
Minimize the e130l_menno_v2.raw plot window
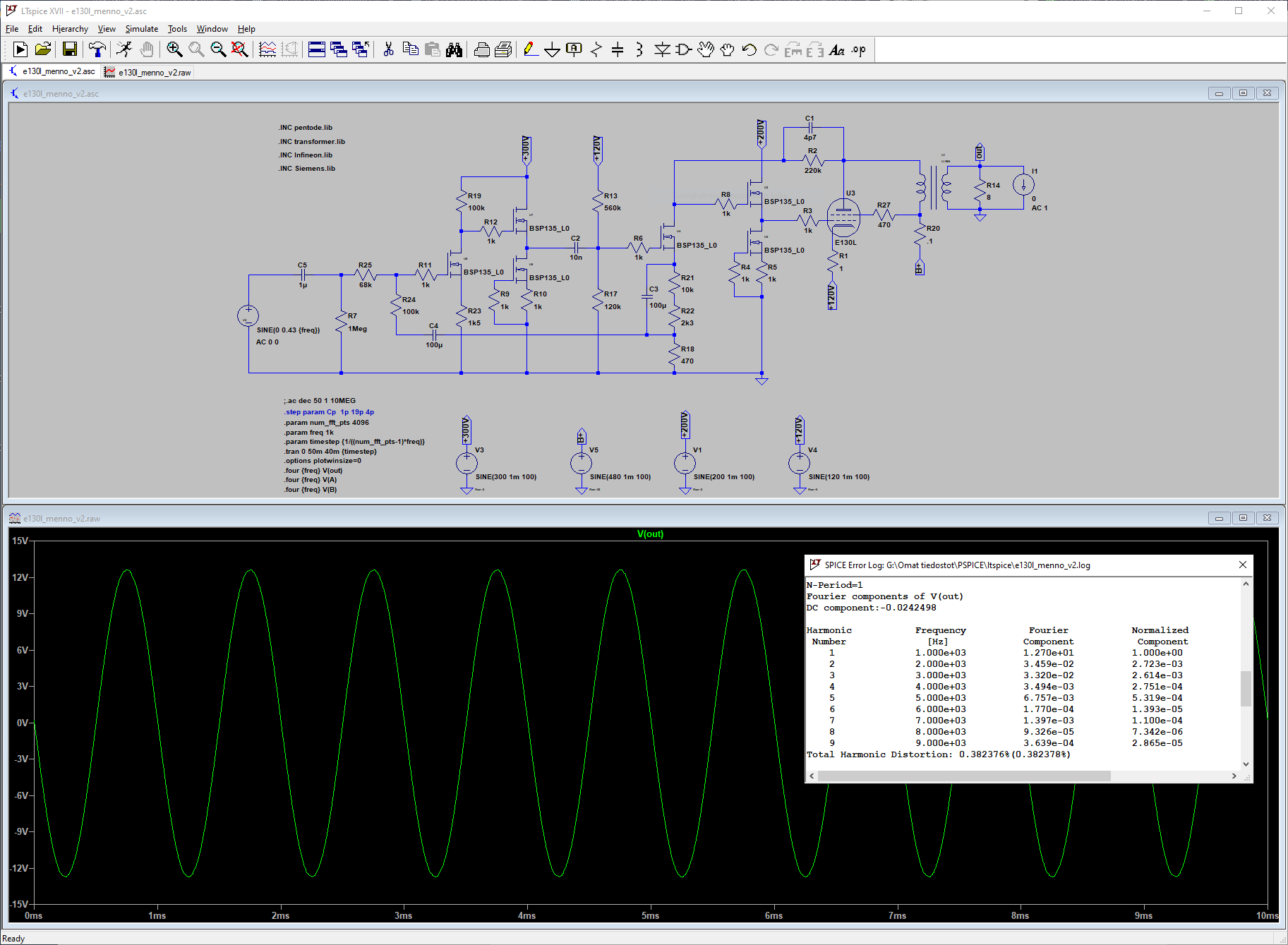coord(1219,518)
